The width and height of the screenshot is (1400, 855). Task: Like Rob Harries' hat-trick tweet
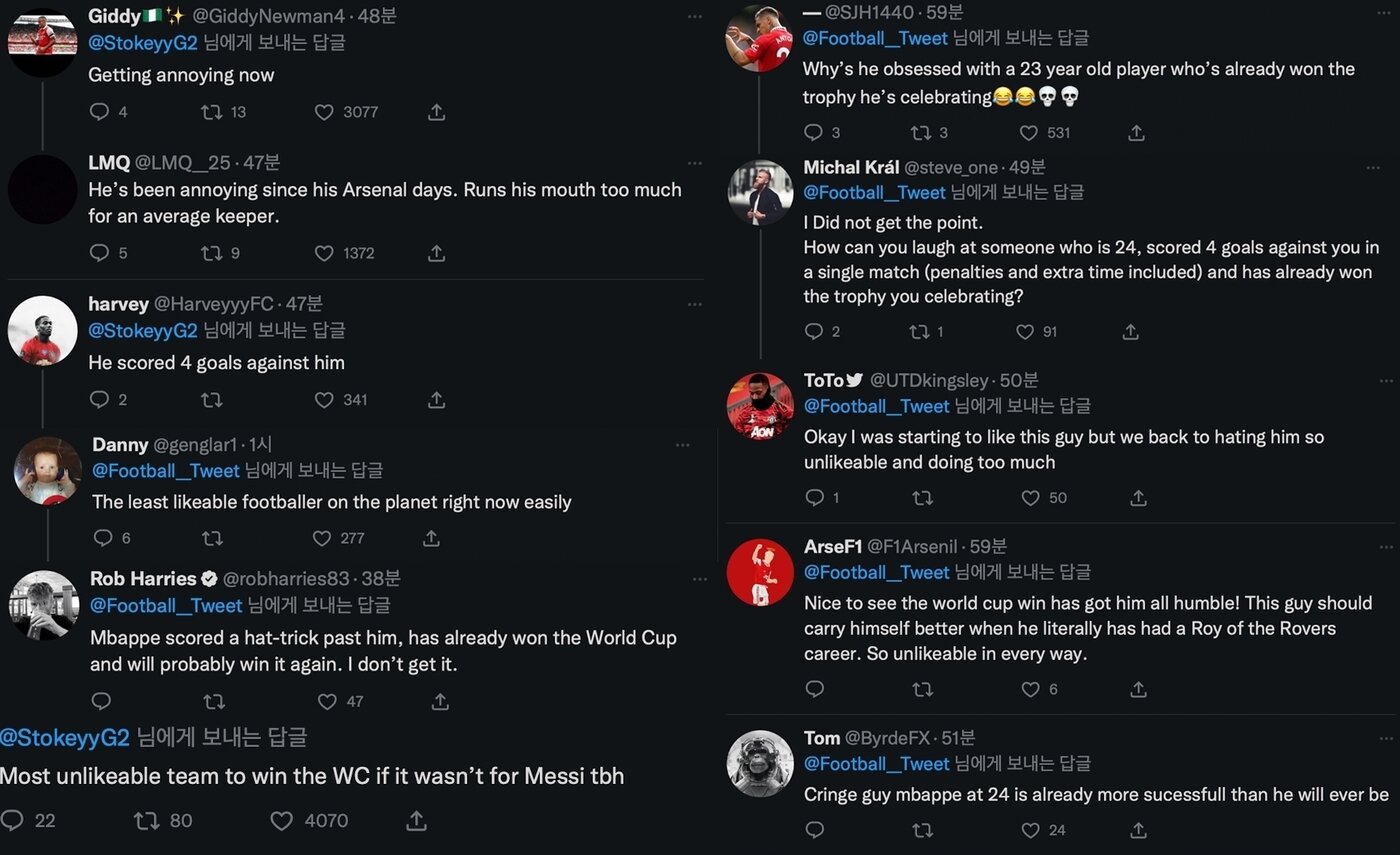[328, 701]
